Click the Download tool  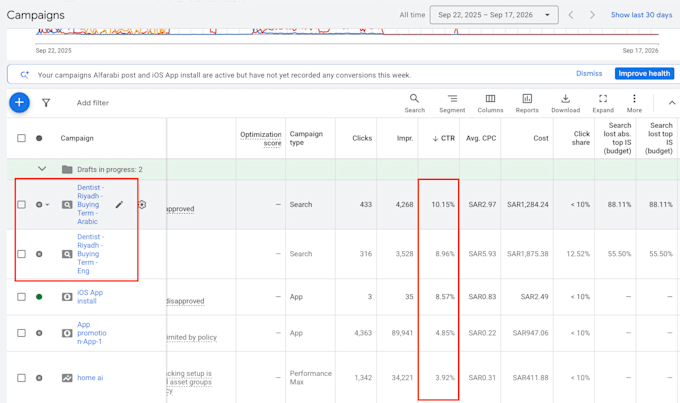click(x=566, y=103)
